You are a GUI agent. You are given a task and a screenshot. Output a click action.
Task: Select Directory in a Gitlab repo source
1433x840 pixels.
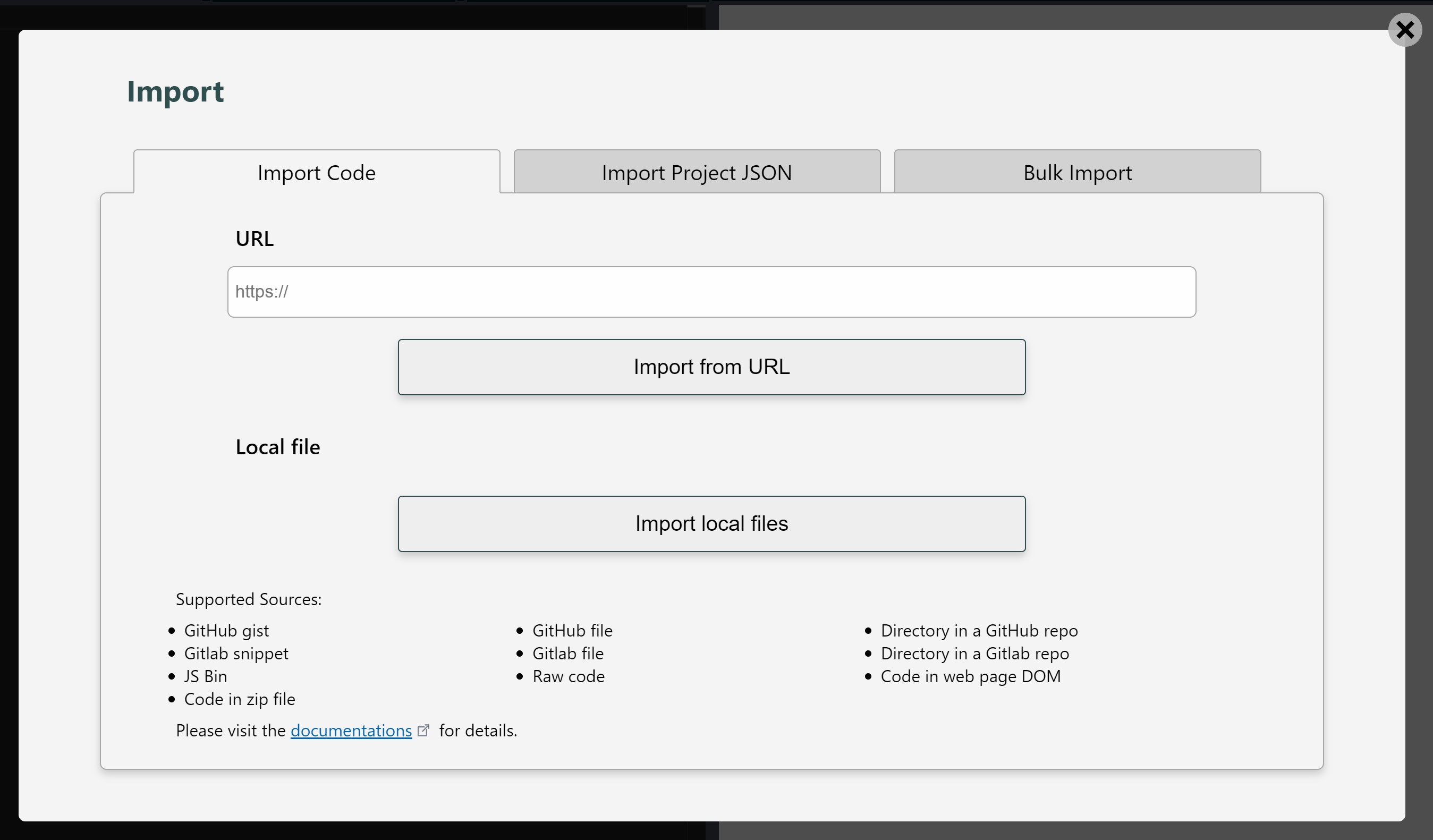click(x=974, y=653)
